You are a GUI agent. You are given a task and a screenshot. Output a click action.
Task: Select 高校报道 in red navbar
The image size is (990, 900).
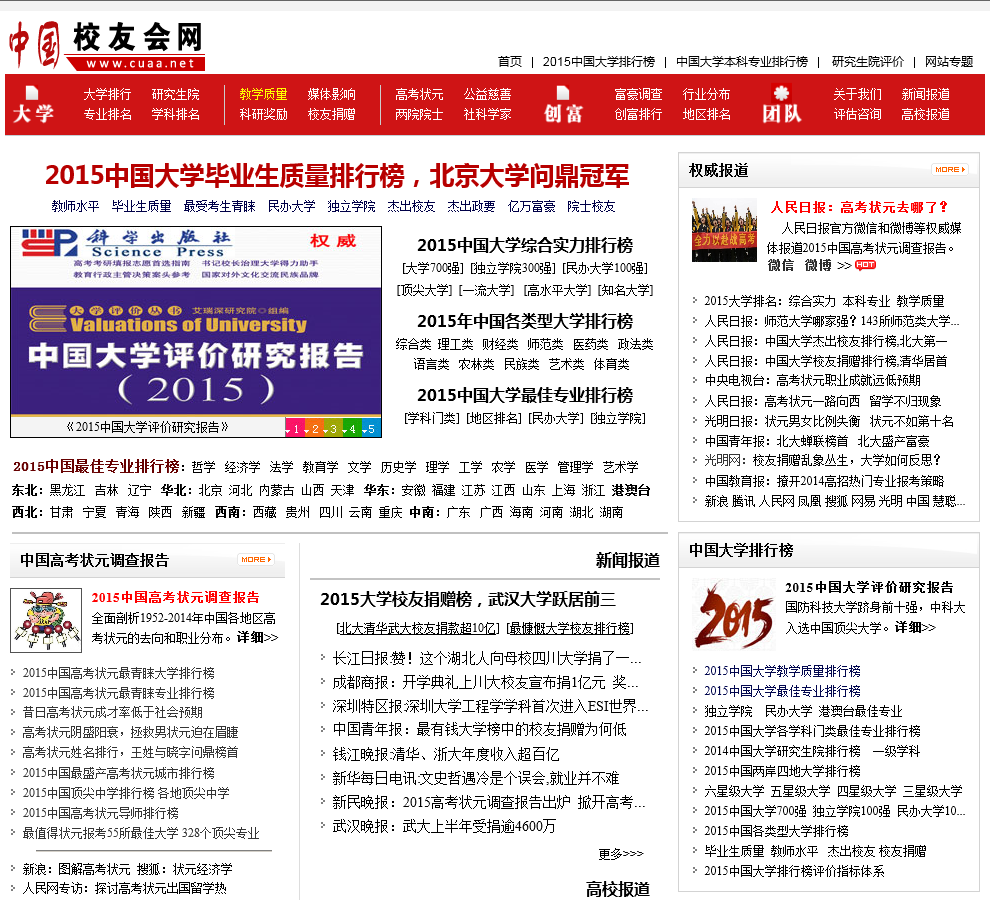(x=926, y=114)
